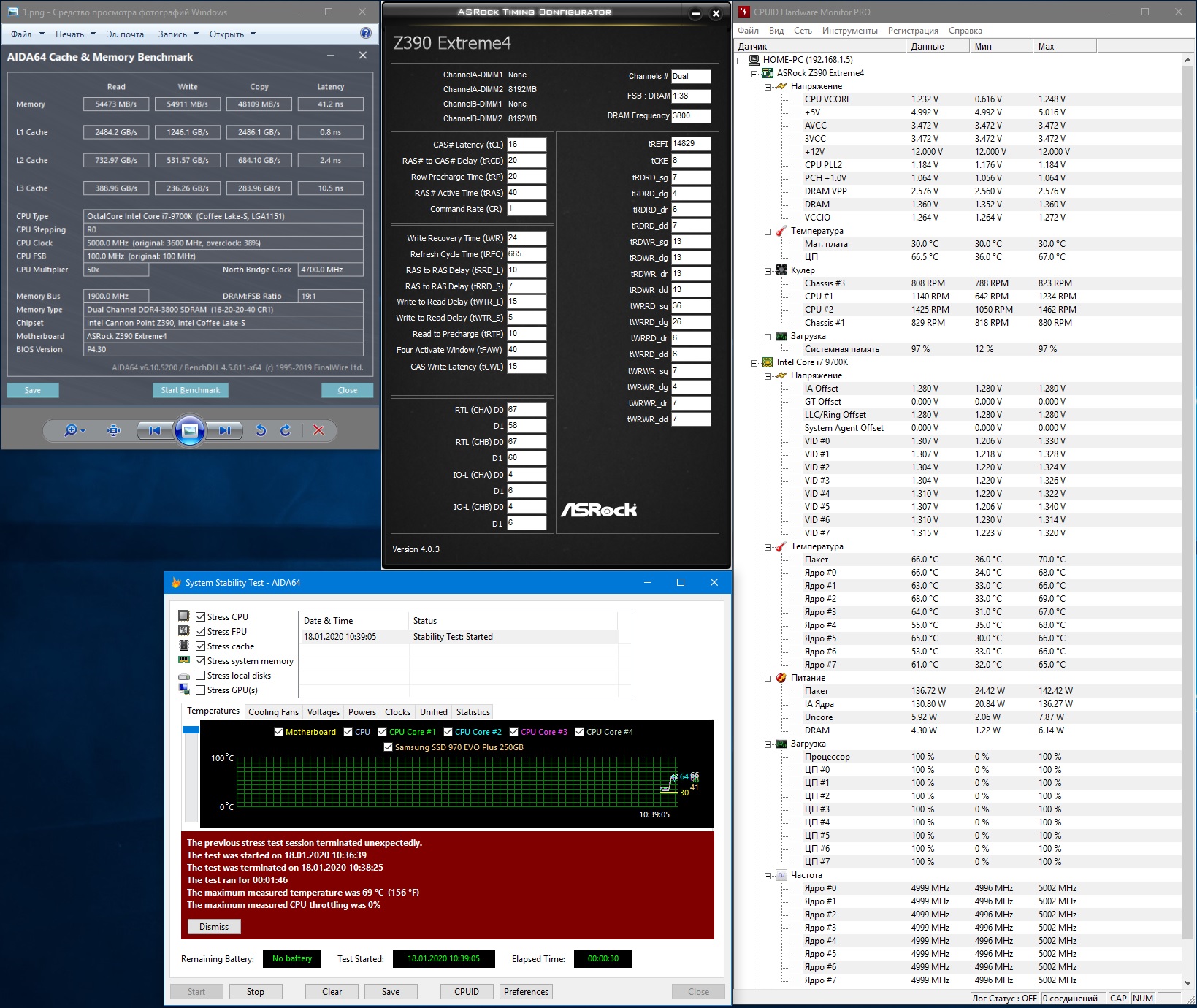
Task: Start the slideshow in photo viewer
Action: click(x=189, y=431)
